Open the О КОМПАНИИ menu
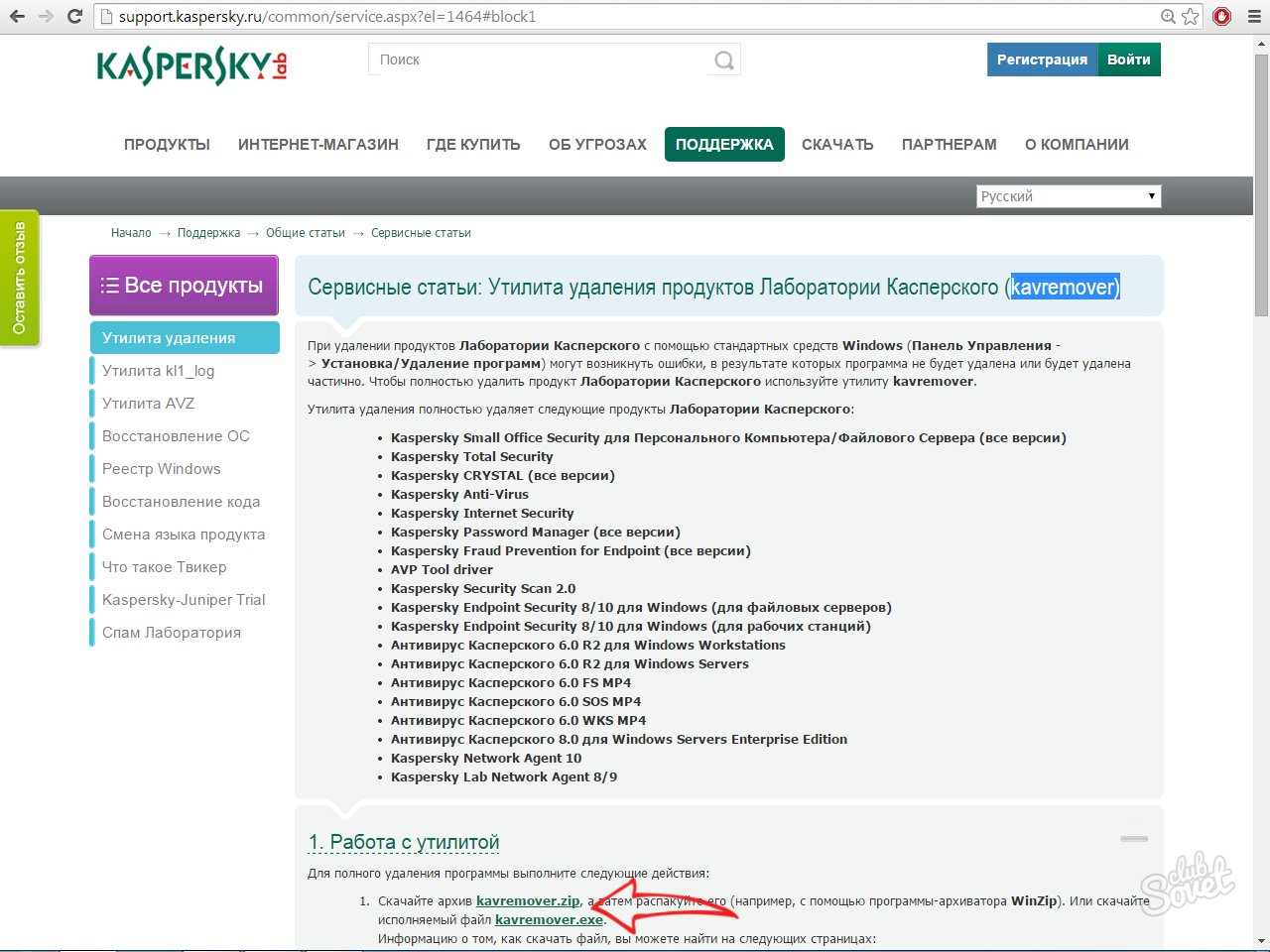1270x952 pixels. (1077, 145)
